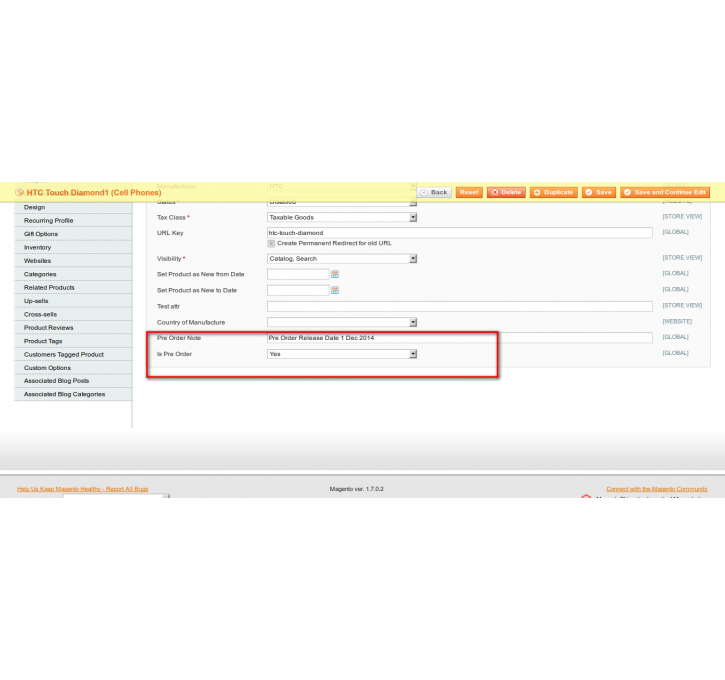The width and height of the screenshot is (725, 680).
Task: Open the Tax Class dropdown
Action: coord(342,217)
